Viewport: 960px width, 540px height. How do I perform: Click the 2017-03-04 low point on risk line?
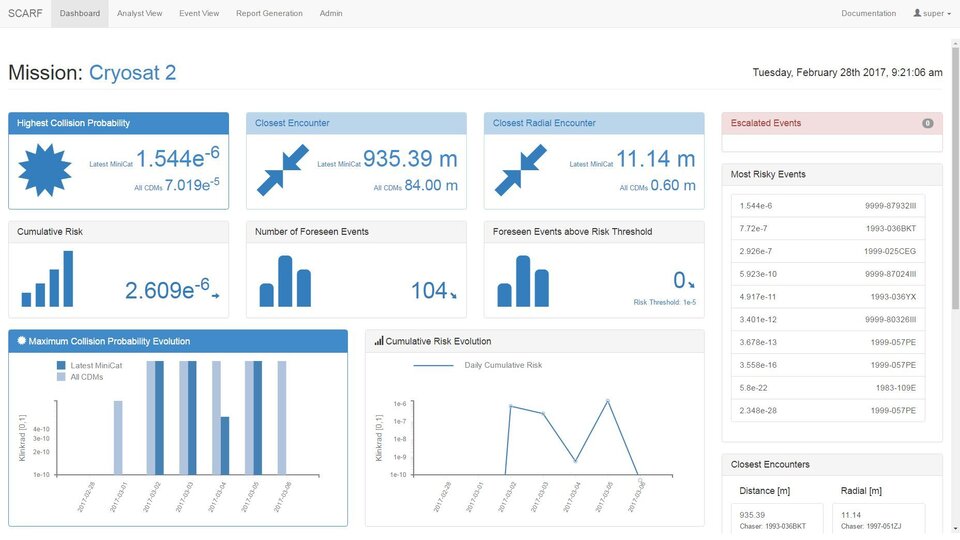(x=575, y=461)
